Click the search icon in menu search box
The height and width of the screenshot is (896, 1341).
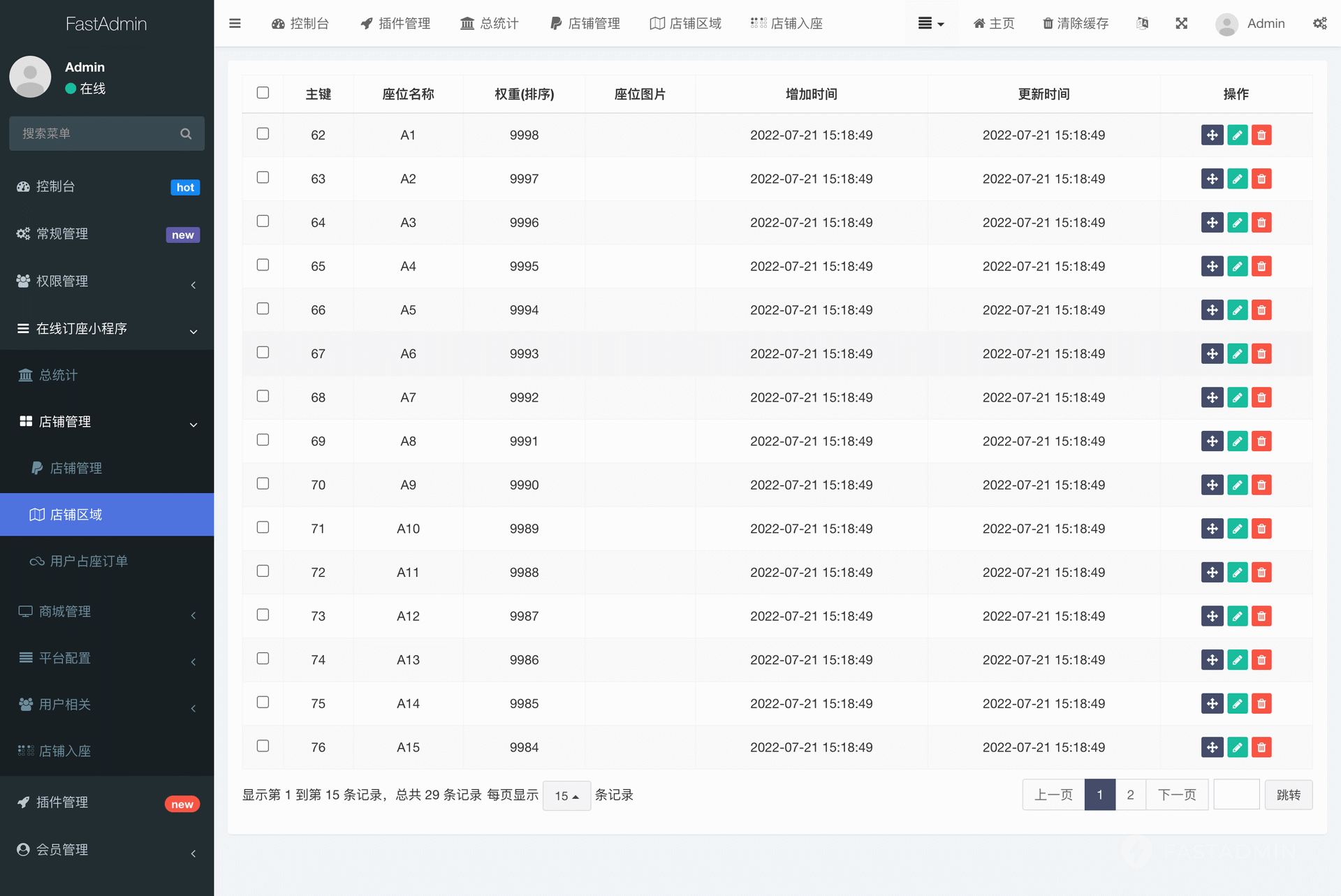[x=186, y=133]
